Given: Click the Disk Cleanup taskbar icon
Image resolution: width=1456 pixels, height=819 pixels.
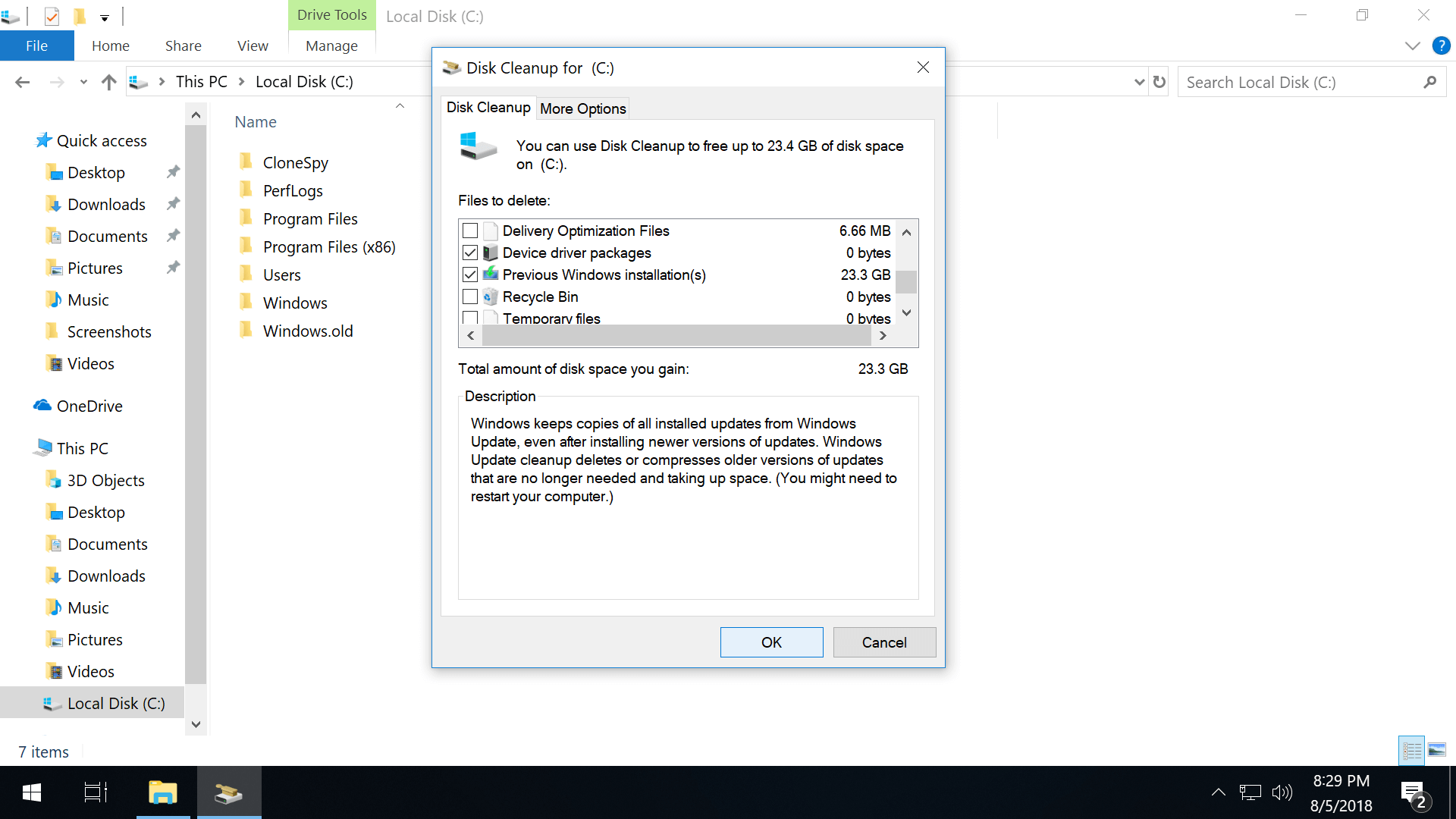Looking at the screenshot, I should pos(228,793).
